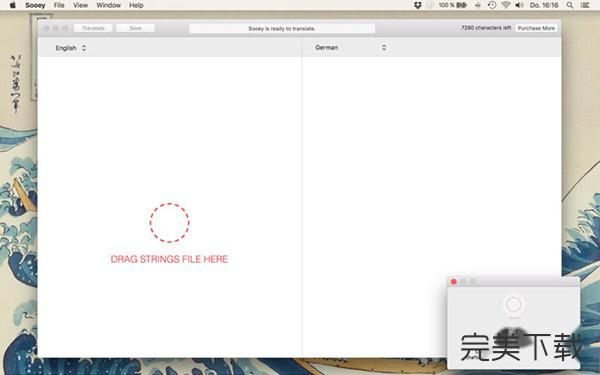This screenshot has width=600, height=375.
Task: Open the Sooey application menu
Action: pos(35,5)
